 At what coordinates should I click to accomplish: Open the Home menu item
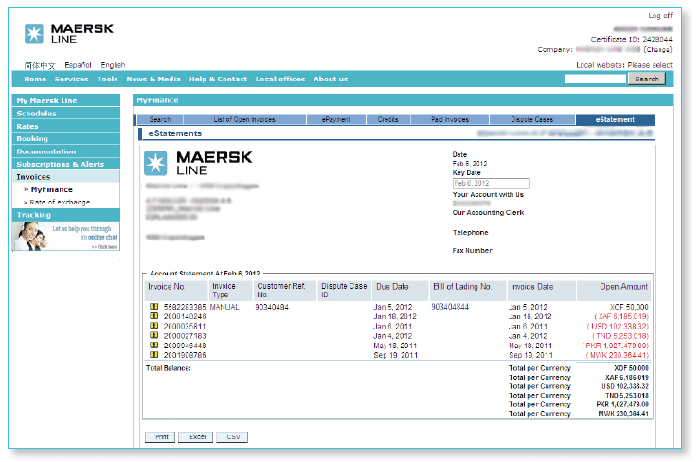[x=35, y=79]
